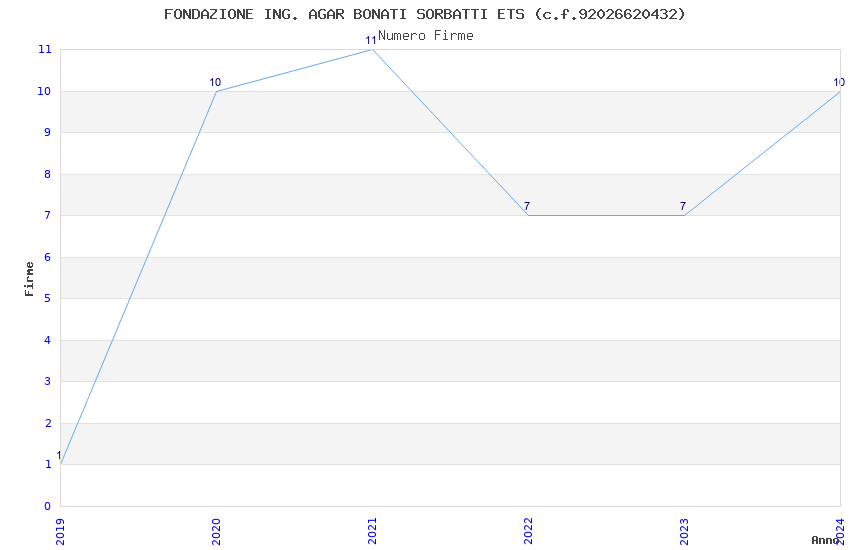Click y-axis tick value 7
The image size is (850, 550).
coord(48,216)
